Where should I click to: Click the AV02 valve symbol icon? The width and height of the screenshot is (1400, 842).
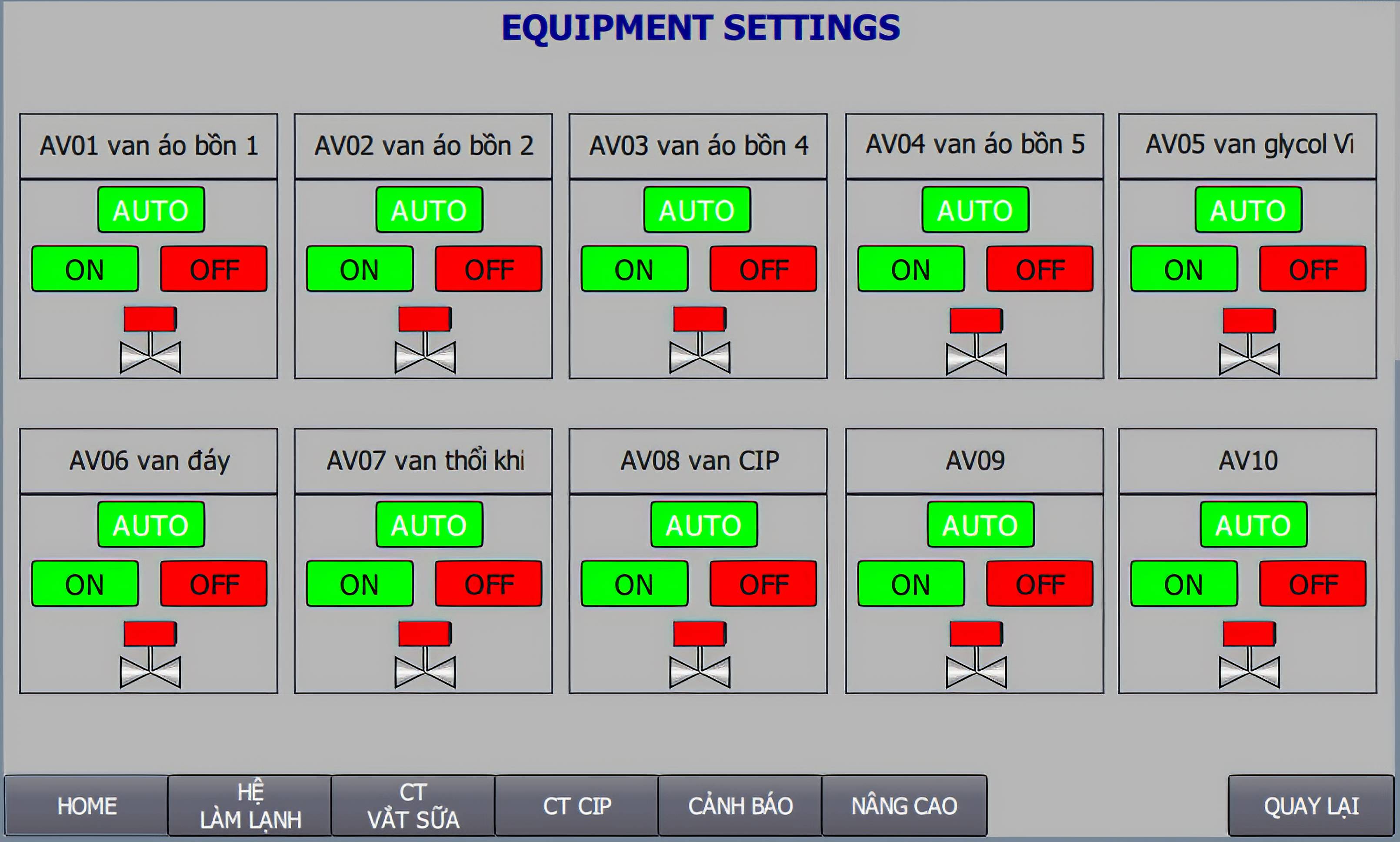pos(425,340)
